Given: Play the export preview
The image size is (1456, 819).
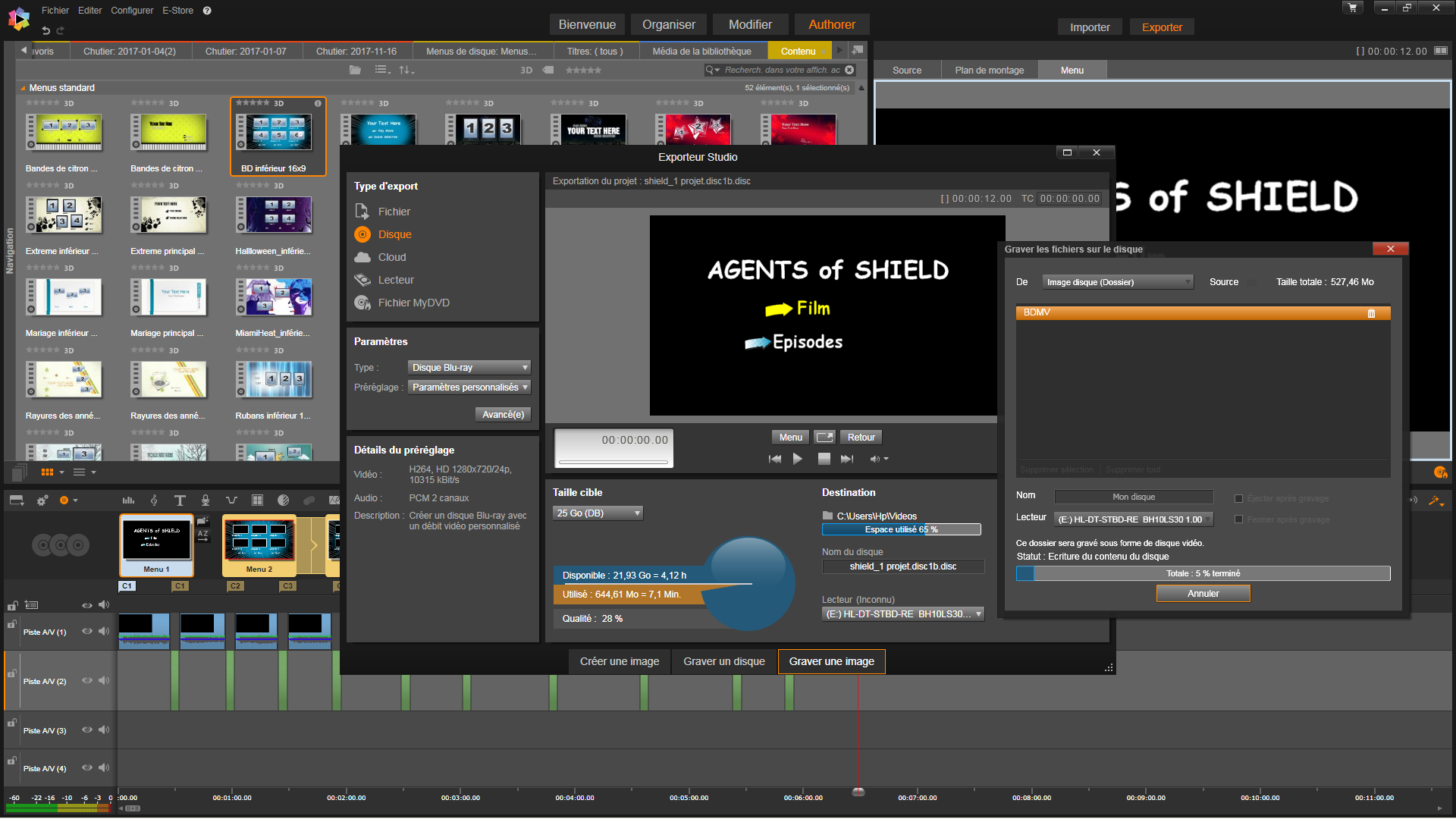Looking at the screenshot, I should pos(798,459).
